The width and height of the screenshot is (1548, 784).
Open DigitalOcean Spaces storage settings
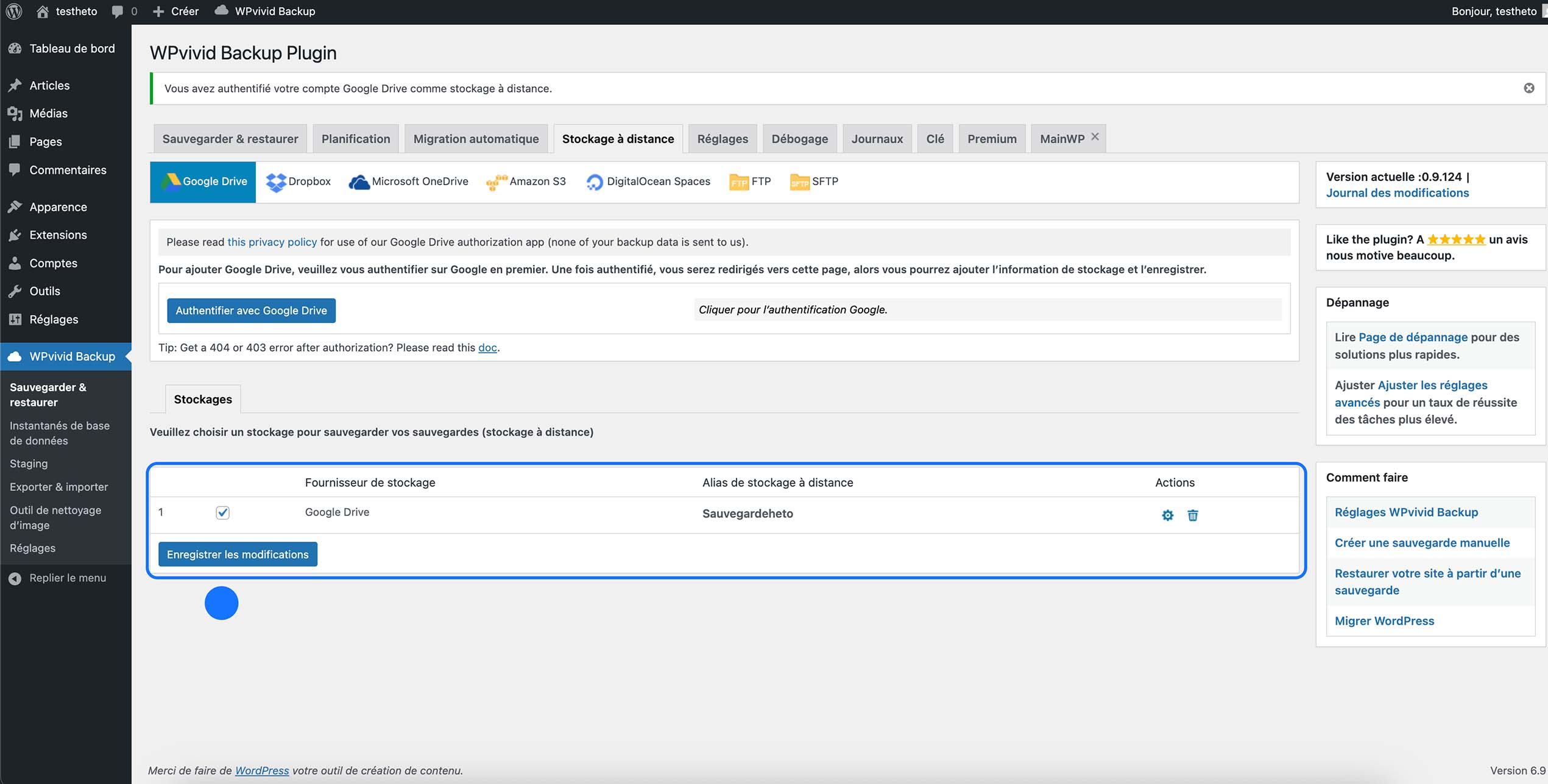pyautogui.click(x=648, y=181)
